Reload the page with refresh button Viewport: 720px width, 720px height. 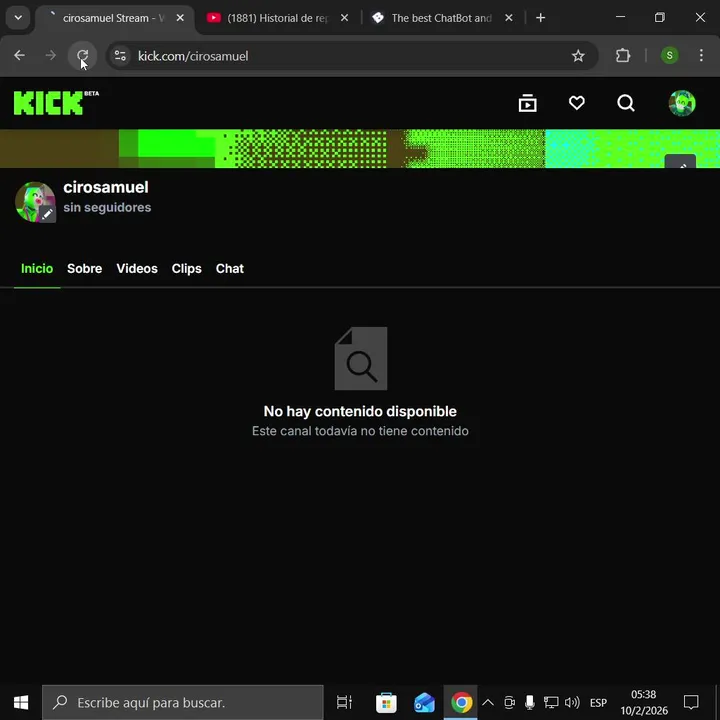coord(83,56)
